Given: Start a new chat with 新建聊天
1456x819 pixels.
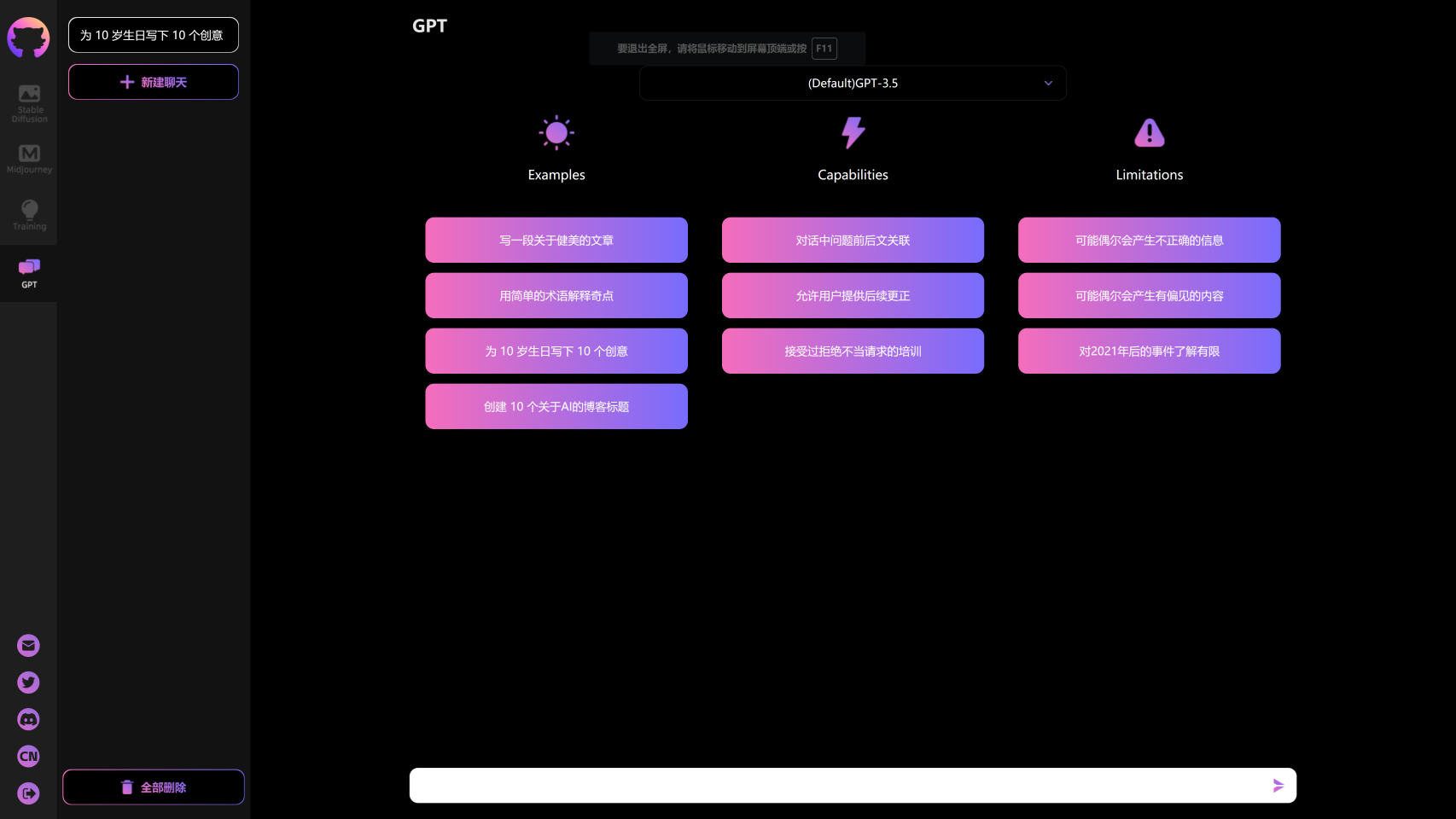Looking at the screenshot, I should (x=154, y=82).
